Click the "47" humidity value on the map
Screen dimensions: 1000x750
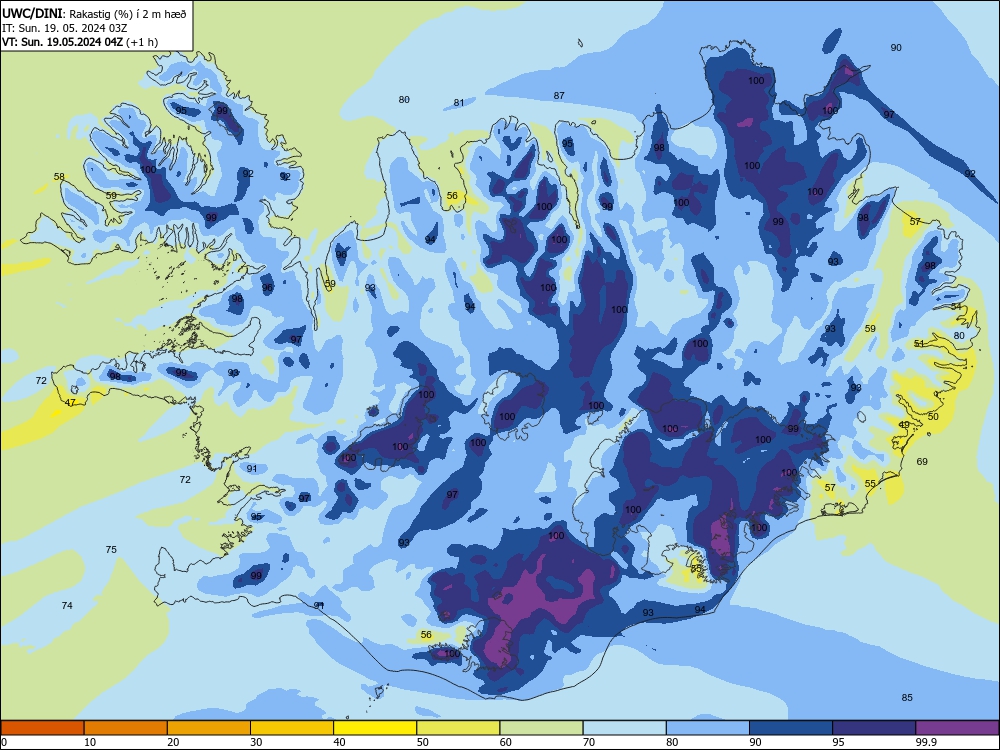tap(70, 402)
